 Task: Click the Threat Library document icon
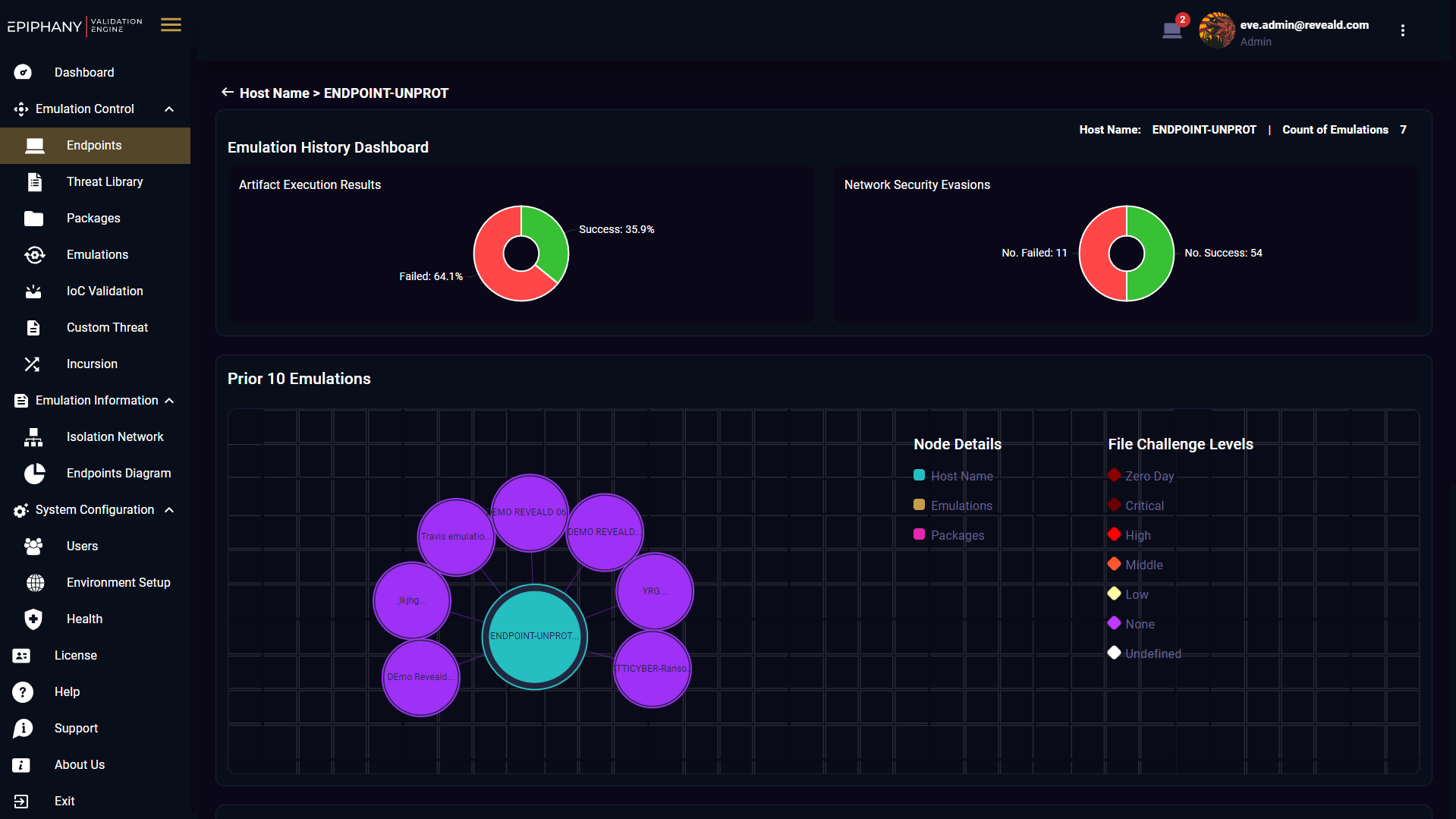click(x=34, y=182)
